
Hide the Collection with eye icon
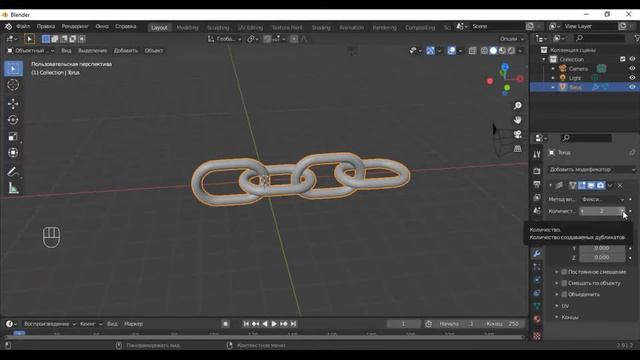(x=632, y=59)
